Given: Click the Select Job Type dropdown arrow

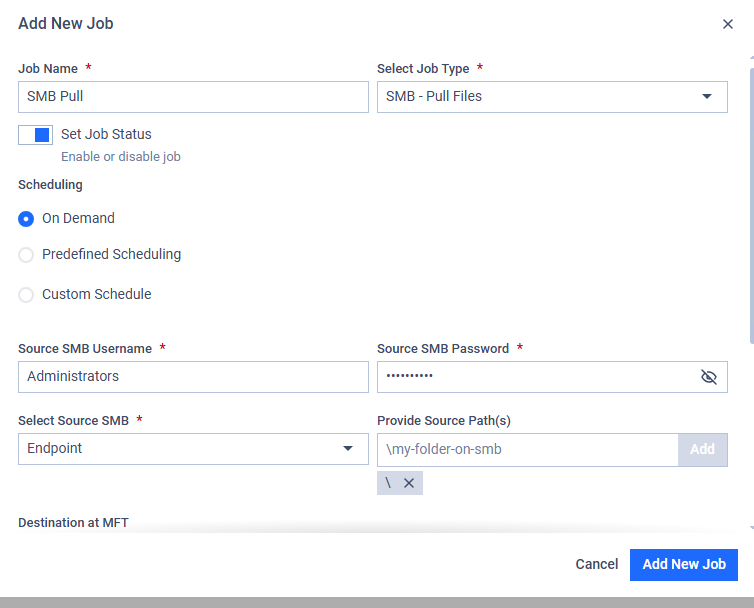Looking at the screenshot, I should pyautogui.click(x=706, y=96).
